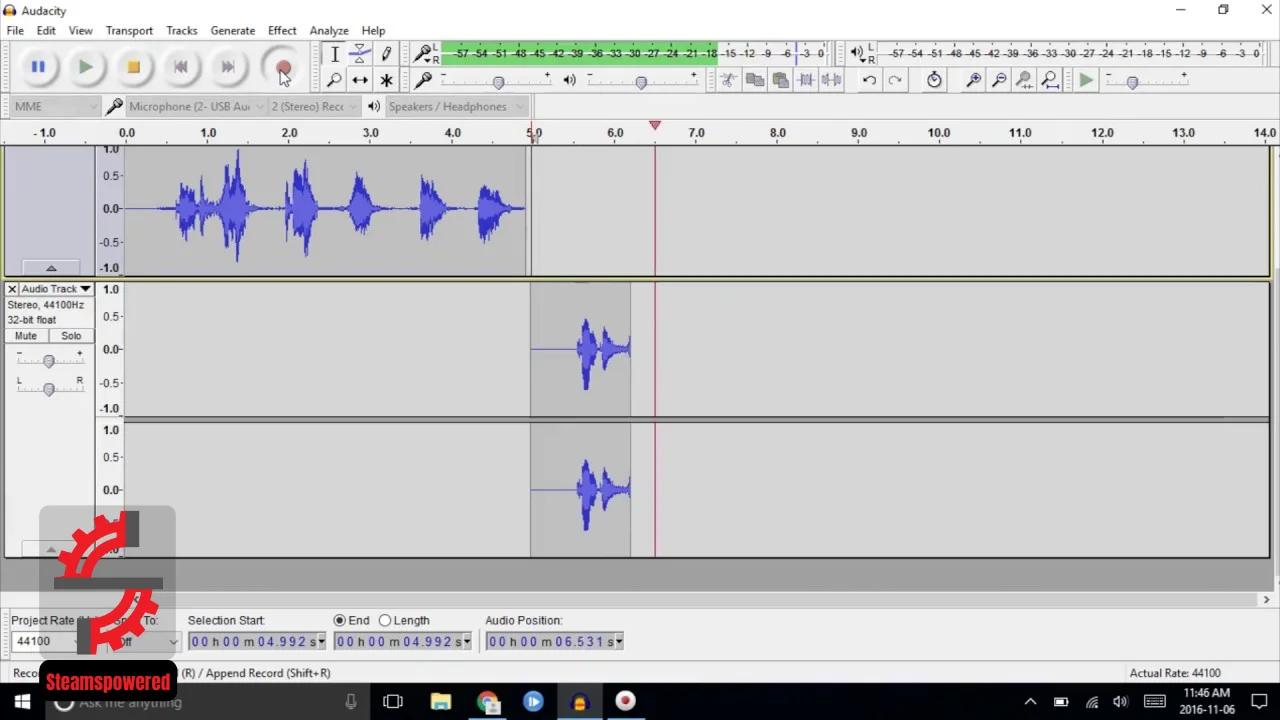
Task: Click the Undo arrow icon
Action: click(869, 80)
